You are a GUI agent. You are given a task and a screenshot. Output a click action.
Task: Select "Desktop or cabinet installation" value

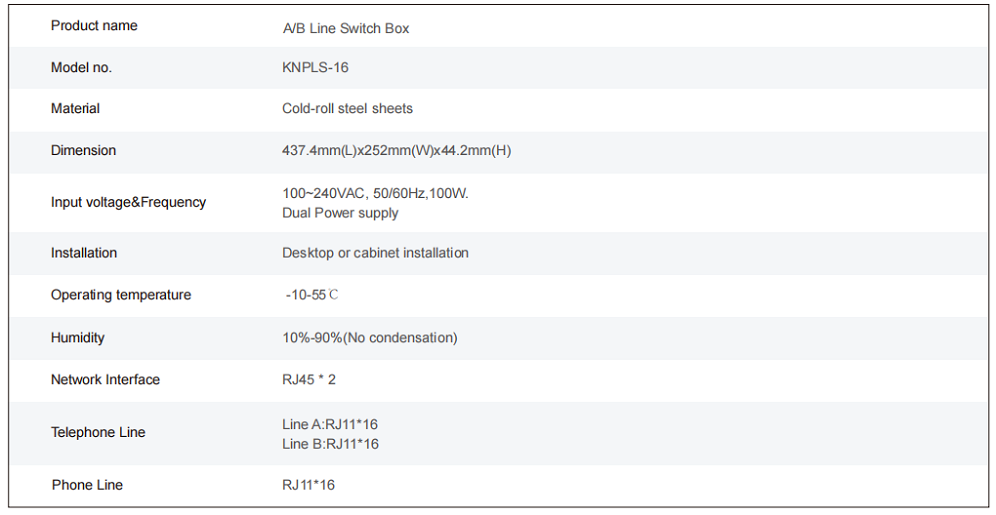click(x=375, y=253)
